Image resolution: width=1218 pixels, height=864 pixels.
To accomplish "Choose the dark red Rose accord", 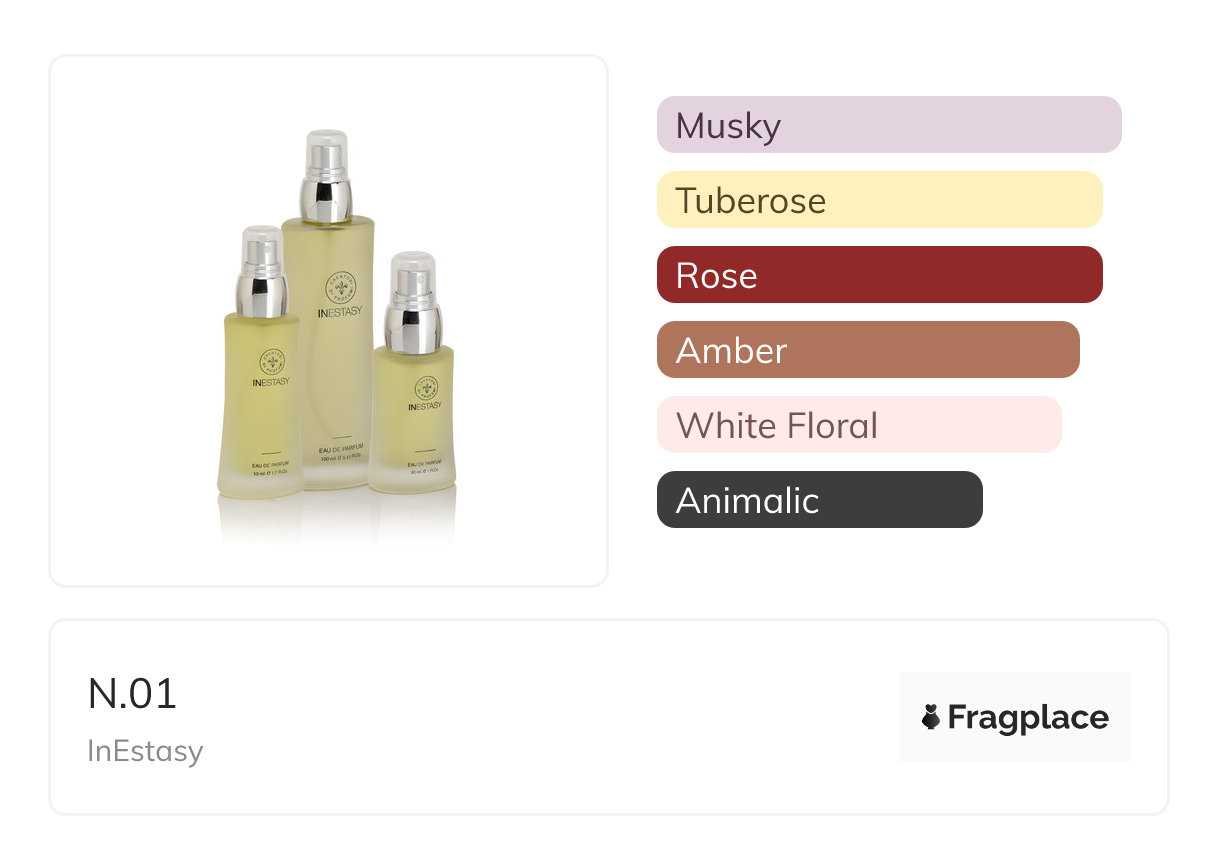I will pos(879,275).
